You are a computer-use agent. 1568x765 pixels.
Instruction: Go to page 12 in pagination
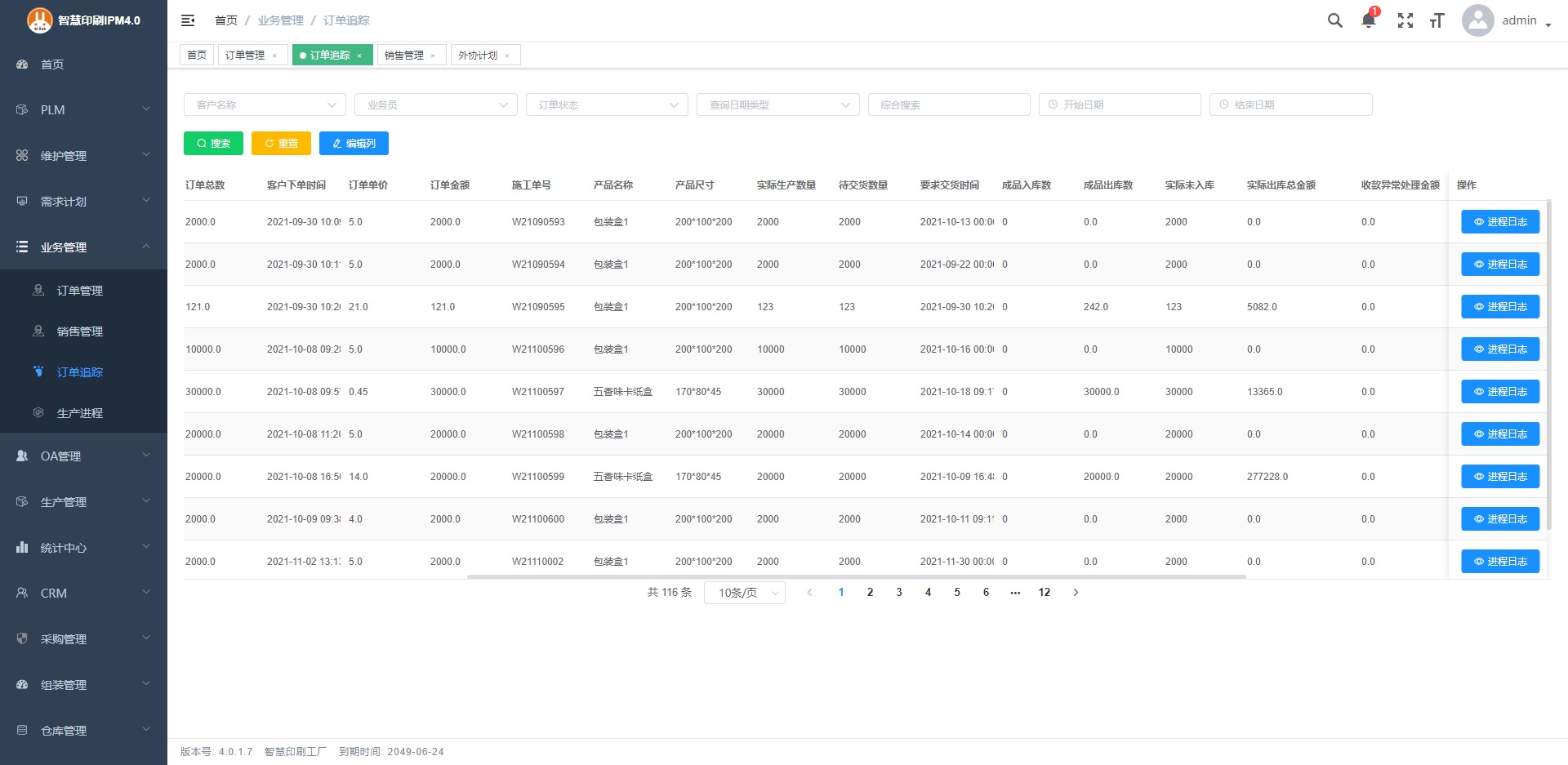point(1044,593)
